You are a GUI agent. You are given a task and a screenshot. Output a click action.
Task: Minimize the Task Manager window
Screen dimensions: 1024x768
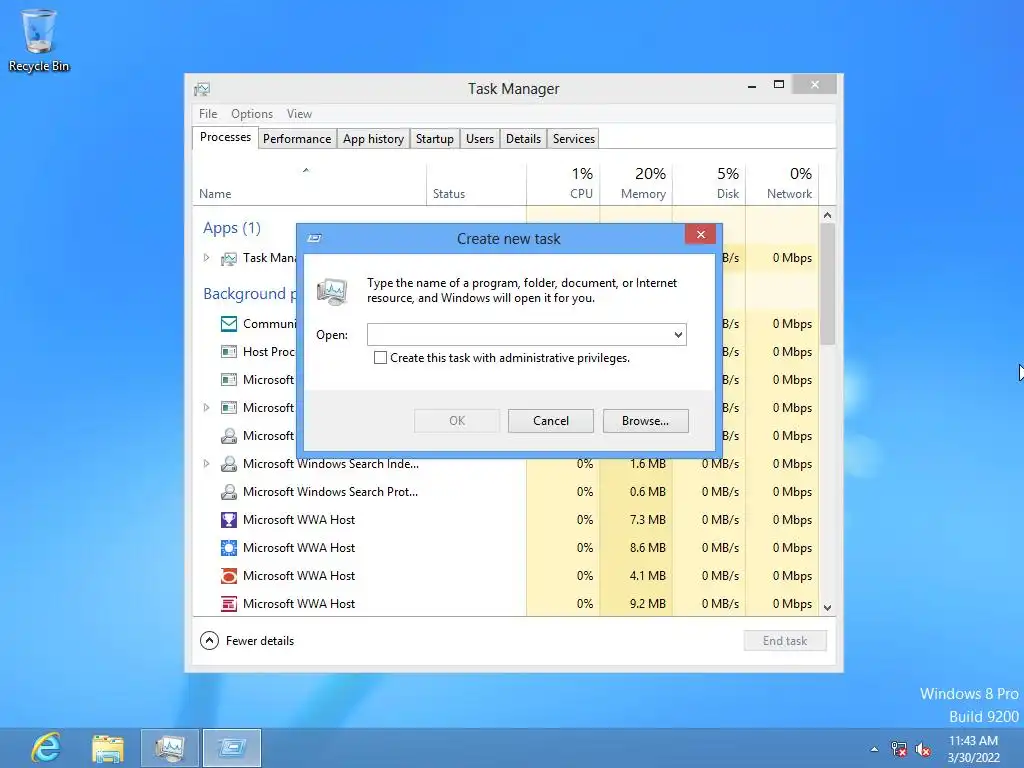pos(752,85)
